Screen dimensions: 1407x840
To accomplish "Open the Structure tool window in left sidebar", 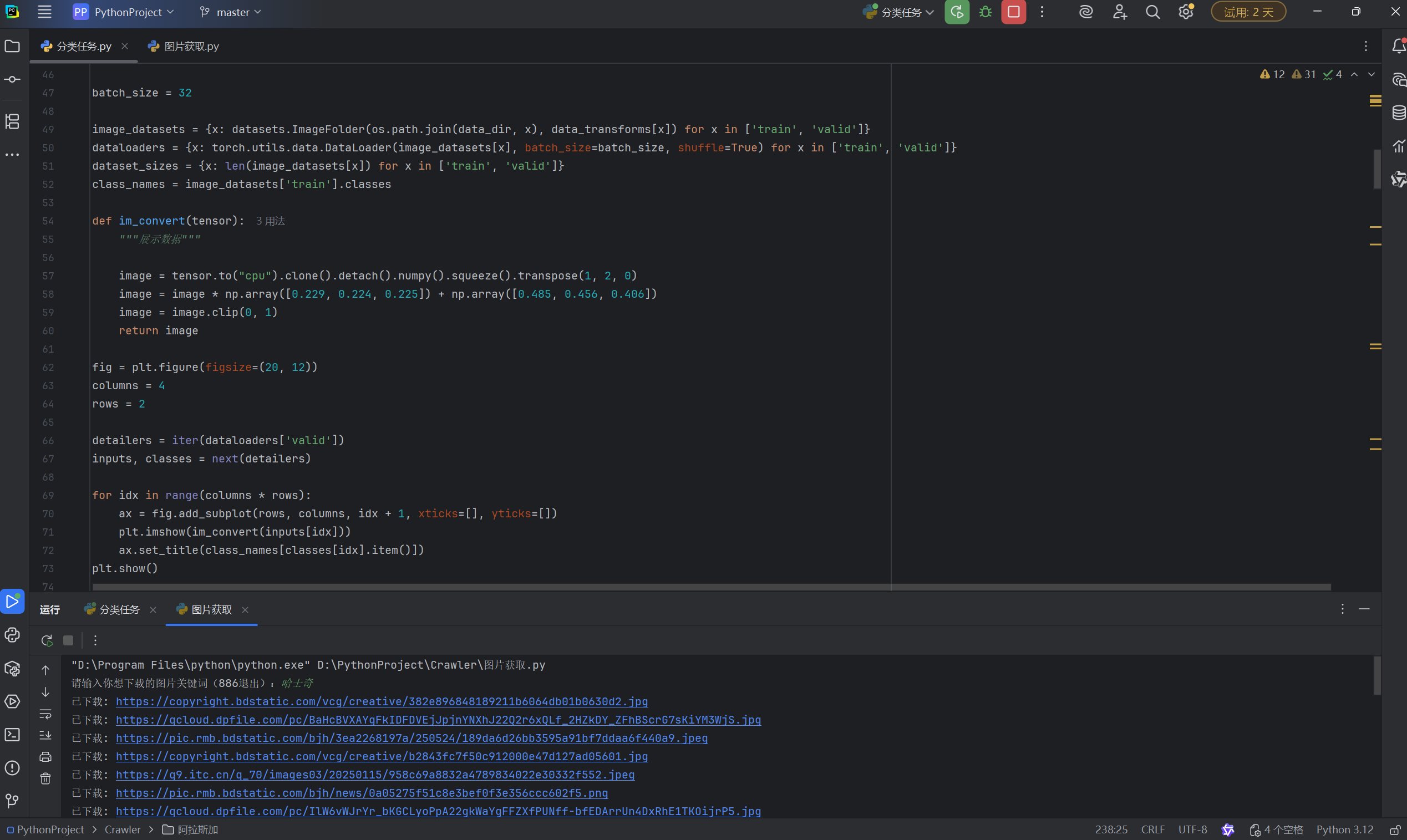I will (x=12, y=121).
